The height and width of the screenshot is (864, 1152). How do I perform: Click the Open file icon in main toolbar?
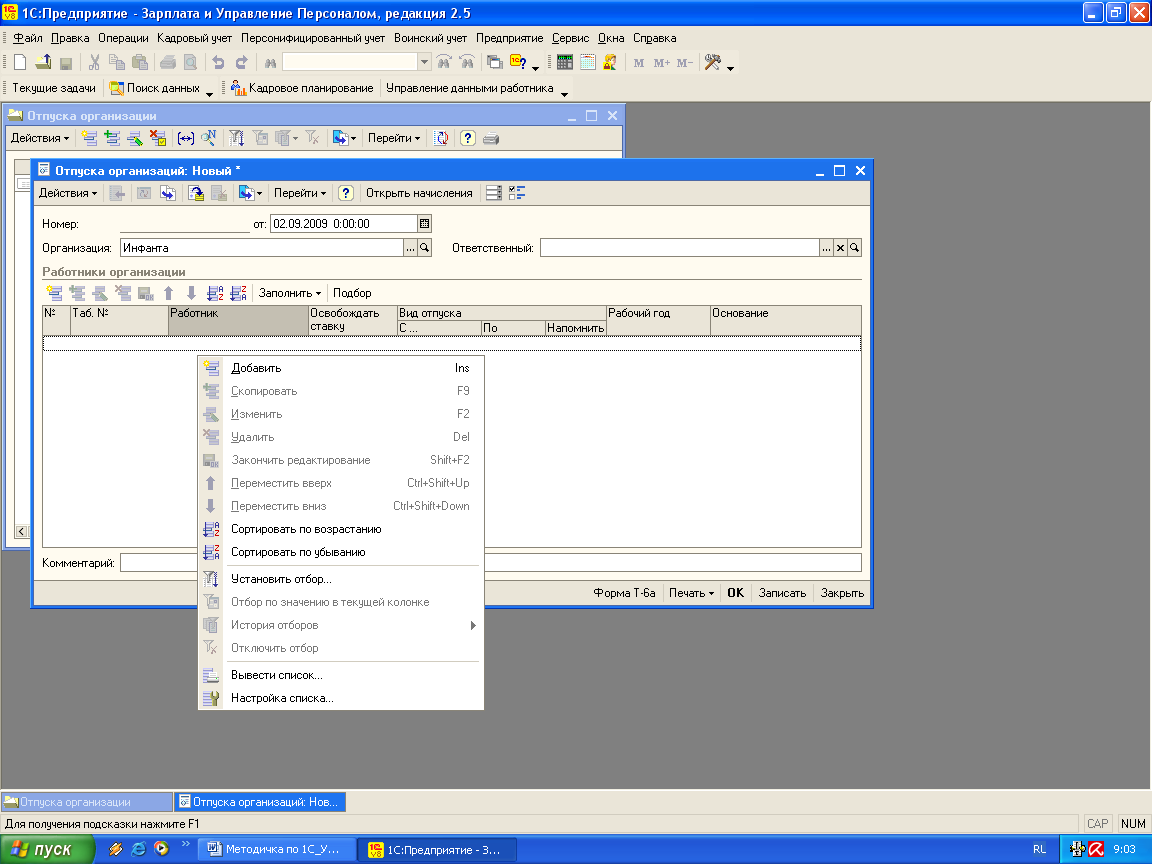pos(43,62)
